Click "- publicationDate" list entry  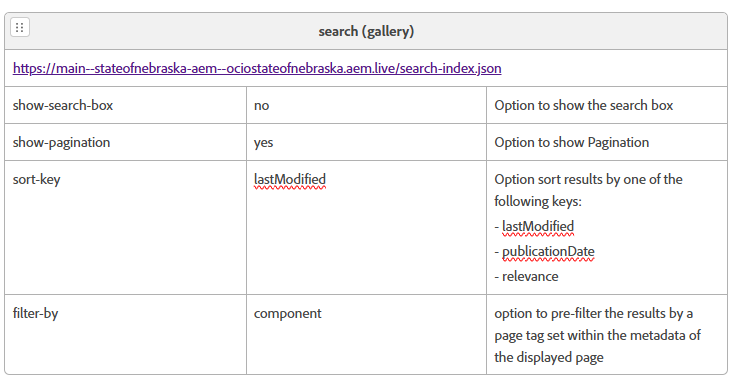pos(544,251)
